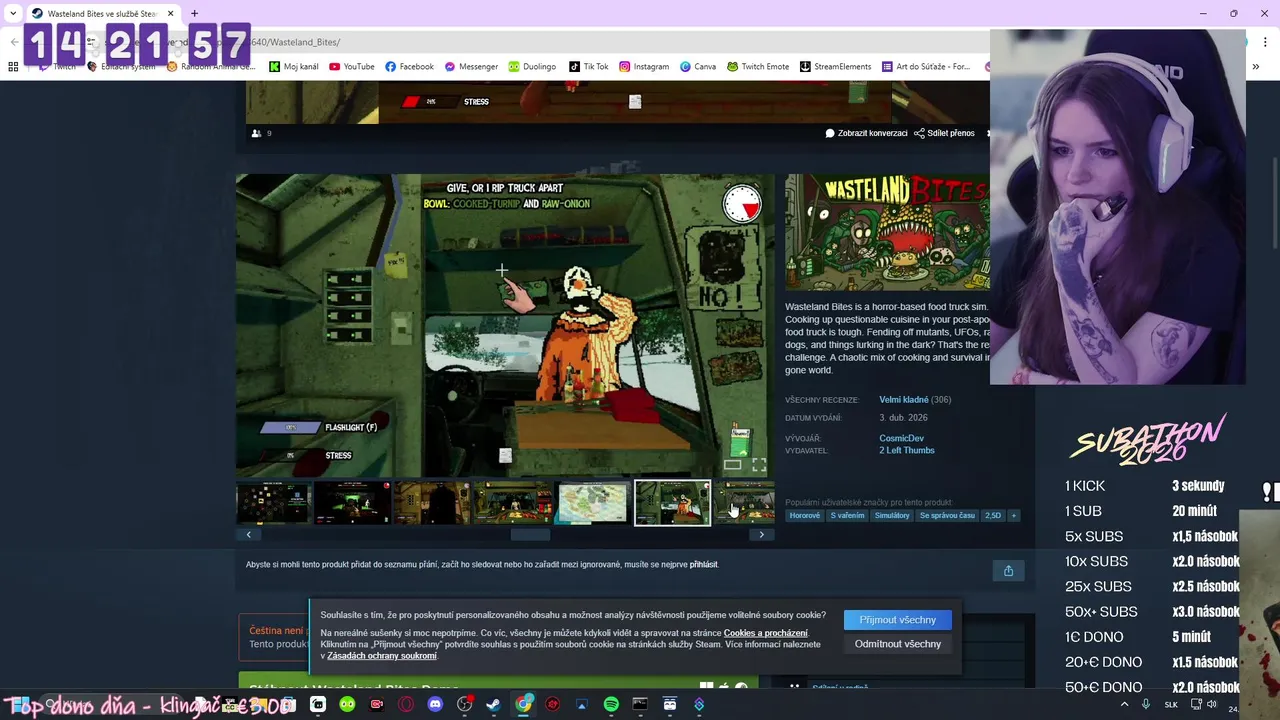Viewport: 1280px width, 720px height.
Task: Select the fourth screenshot thumbnail
Action: pyautogui.click(x=512, y=503)
